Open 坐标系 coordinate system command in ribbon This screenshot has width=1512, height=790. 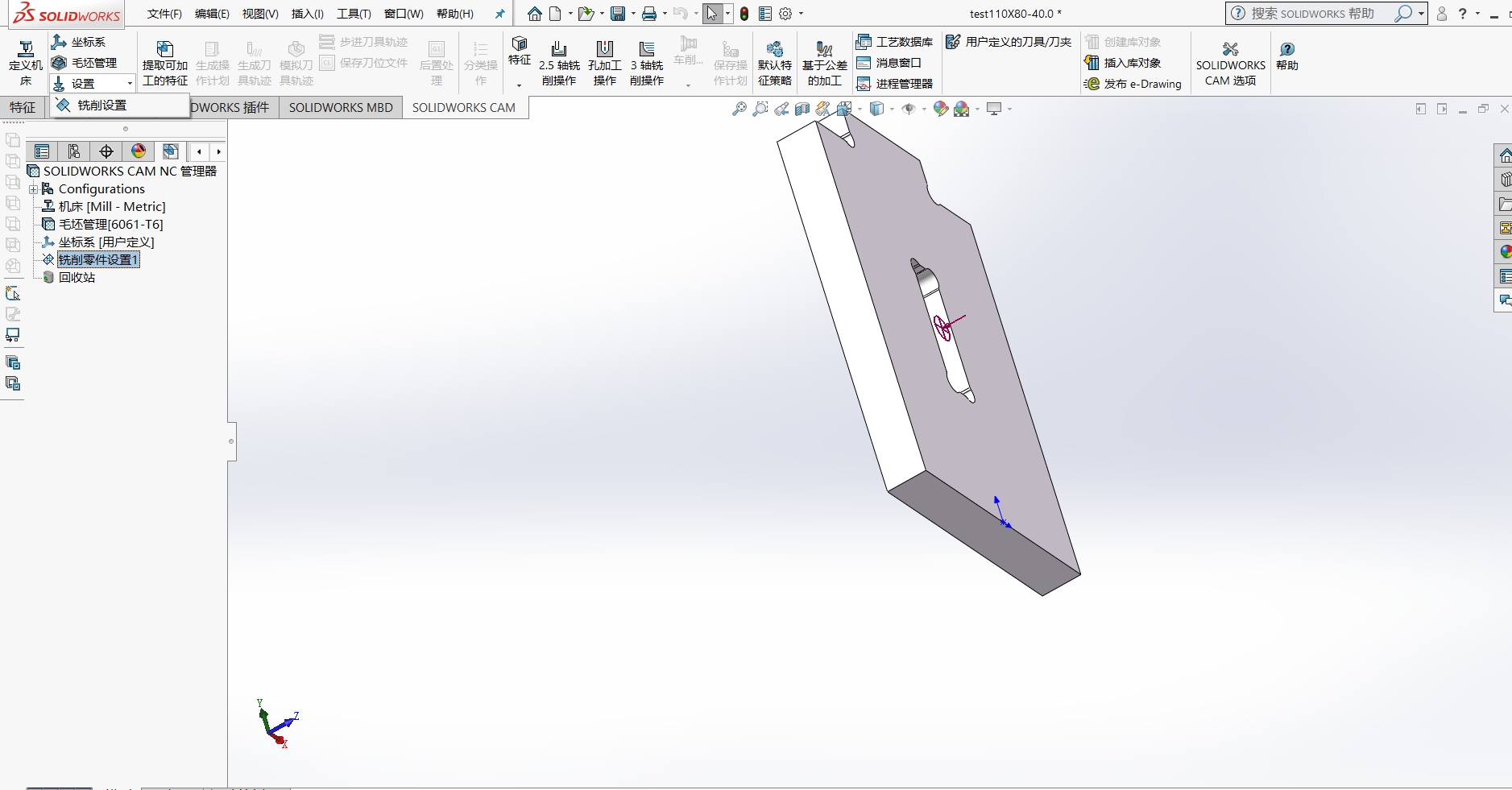pos(79,42)
